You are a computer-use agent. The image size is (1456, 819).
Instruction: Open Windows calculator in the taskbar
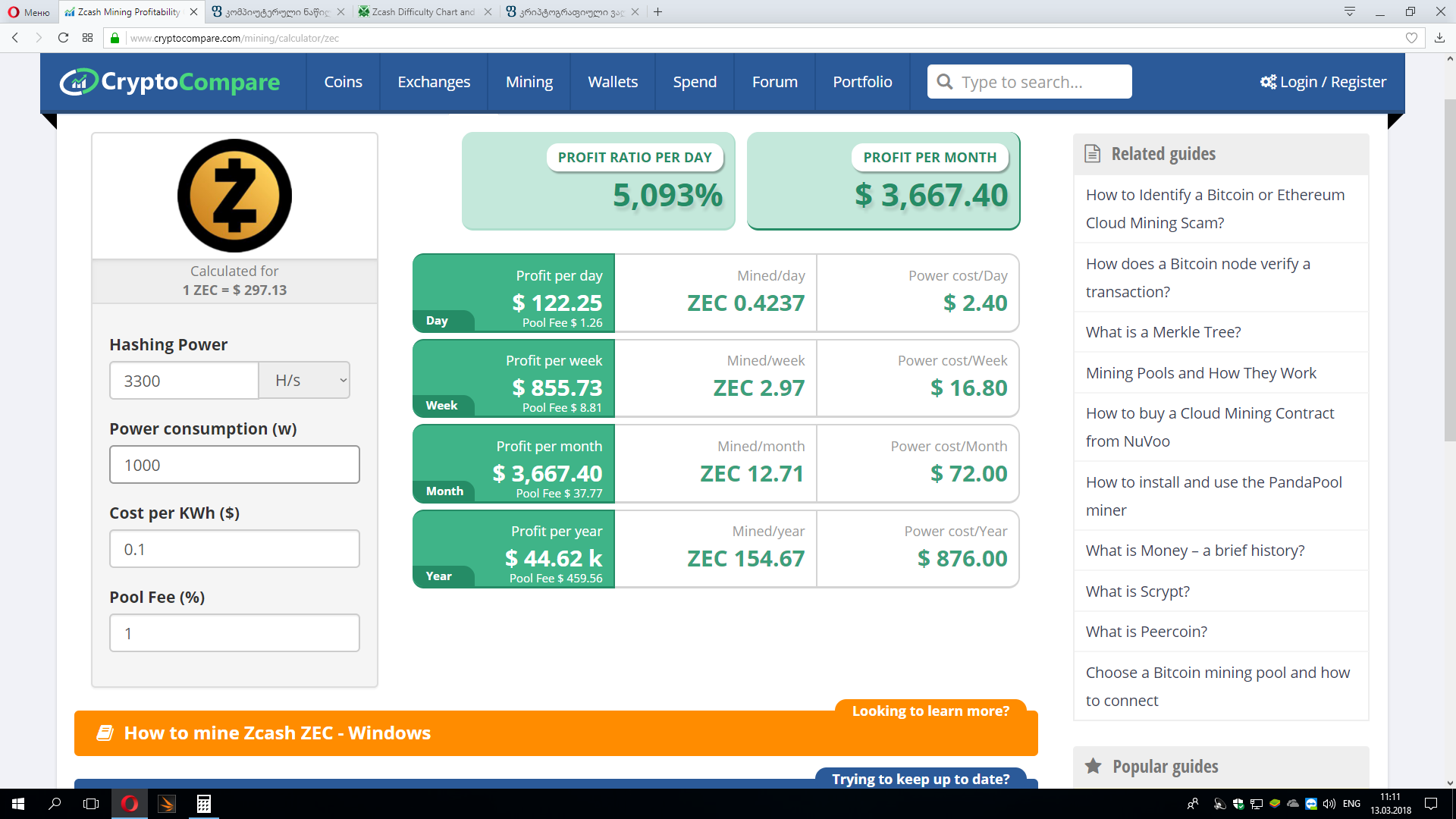click(x=203, y=804)
